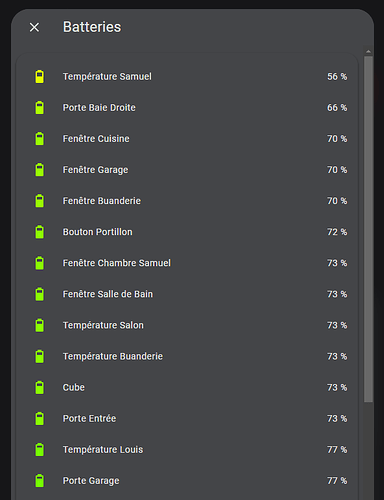Open the Cube battery icon

(x=39, y=387)
